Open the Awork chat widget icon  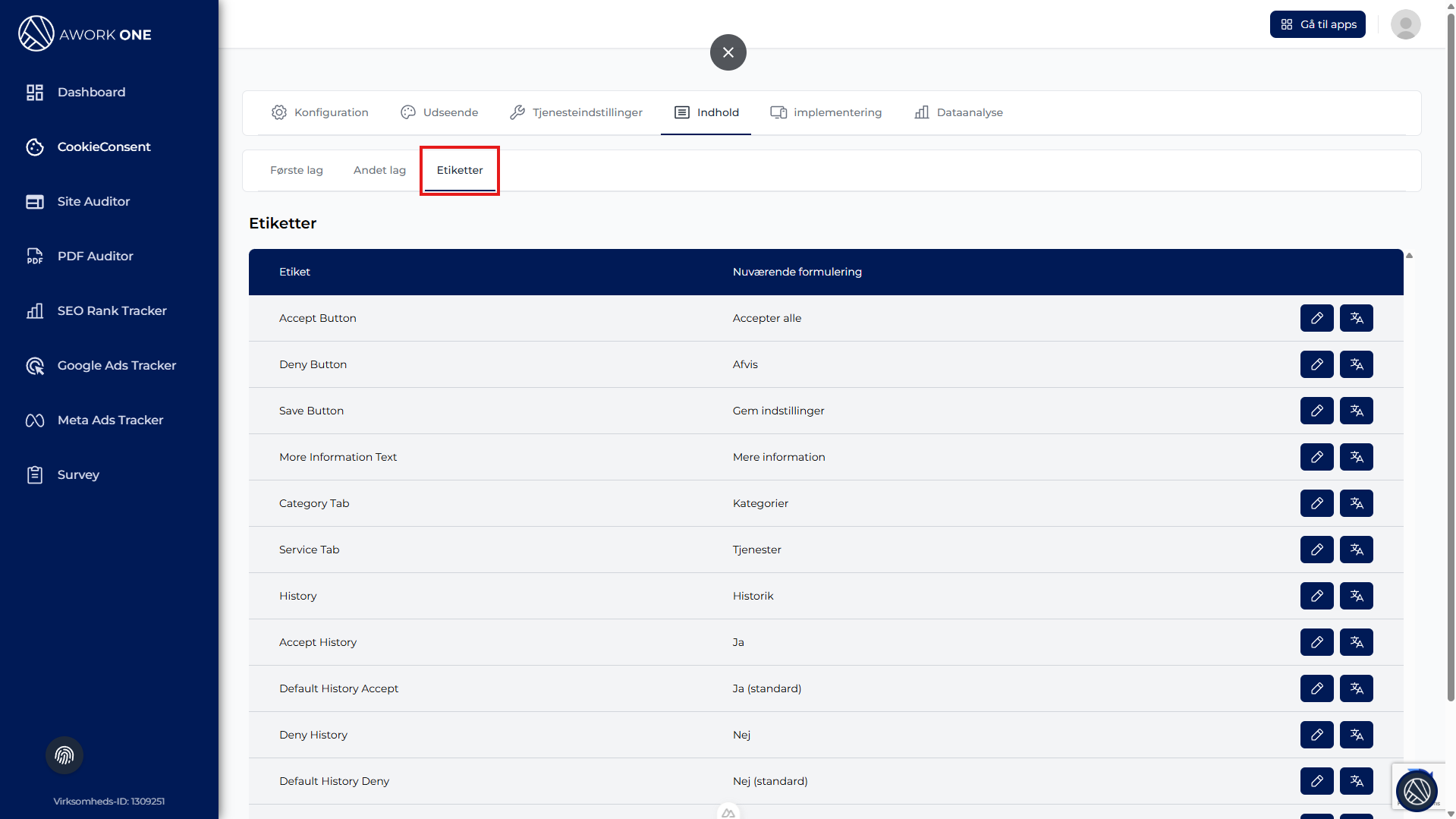pyautogui.click(x=1416, y=791)
